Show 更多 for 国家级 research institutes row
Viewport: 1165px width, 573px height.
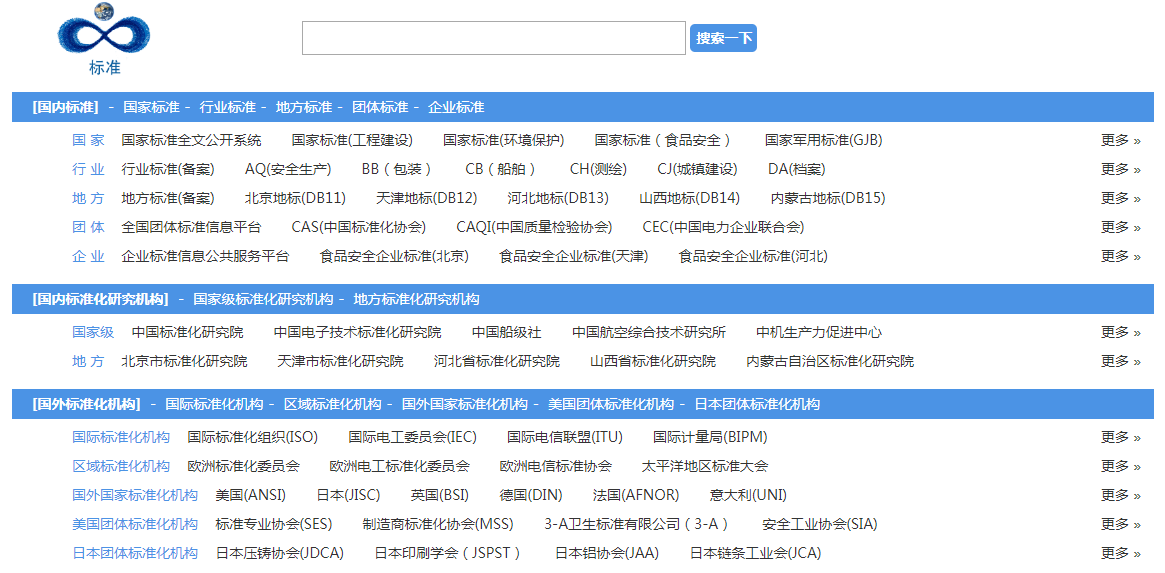tap(1120, 332)
